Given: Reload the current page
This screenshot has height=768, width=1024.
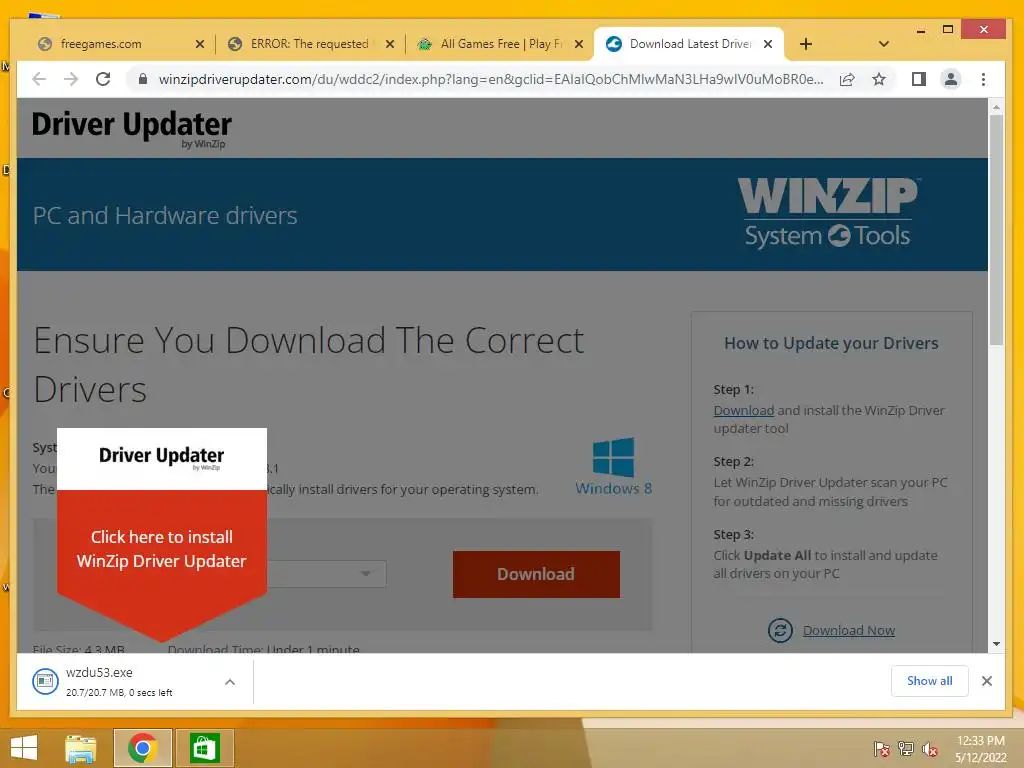Looking at the screenshot, I should tap(103, 80).
